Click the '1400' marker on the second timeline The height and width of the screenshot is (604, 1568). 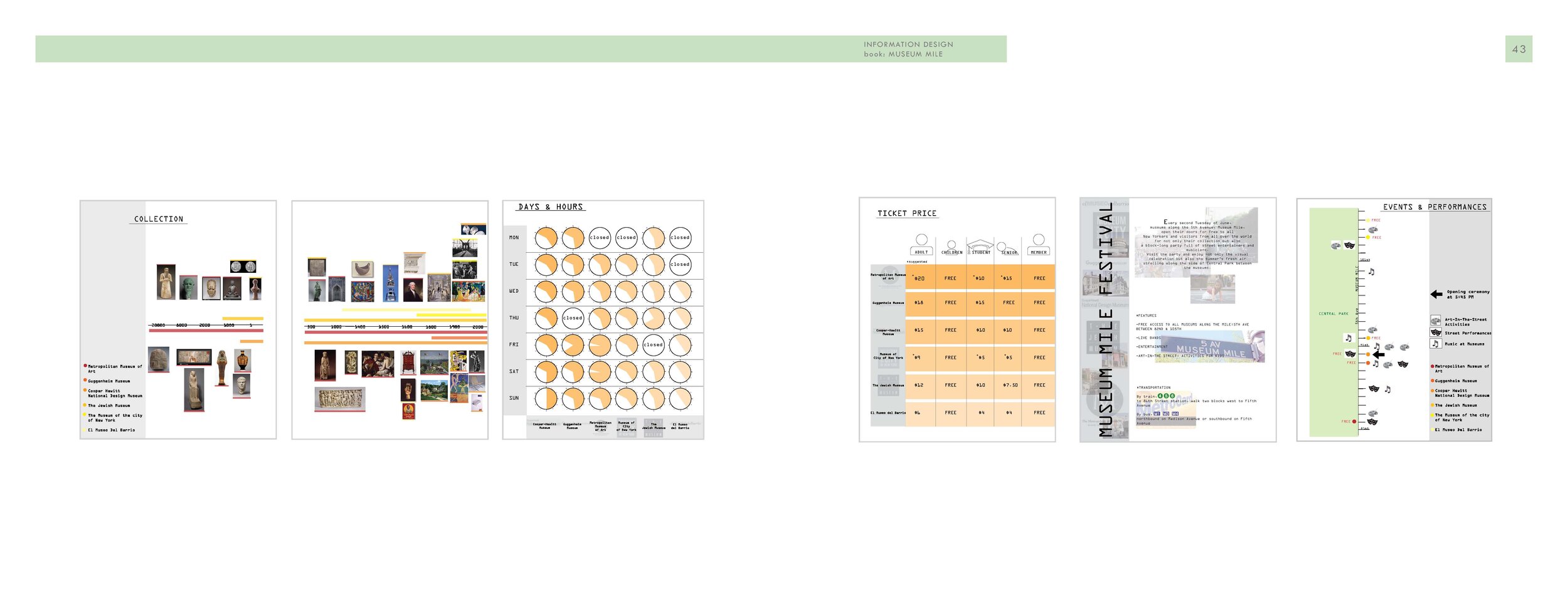[360, 327]
